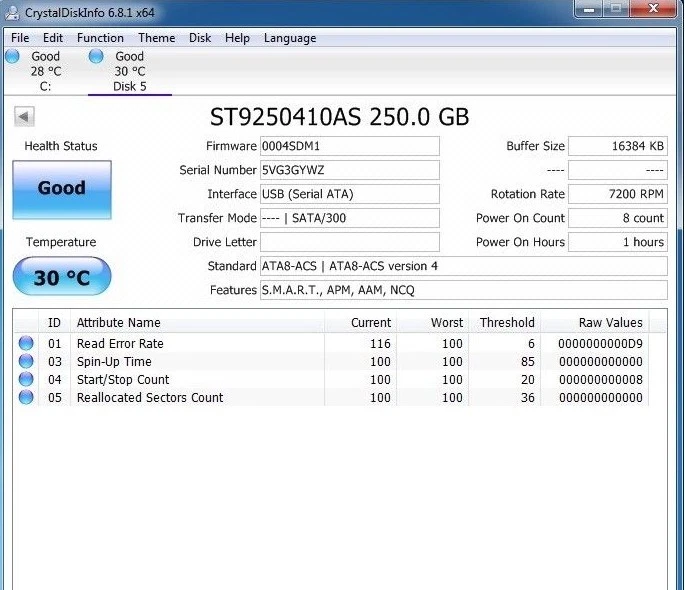
Task: Open the File menu
Action: pos(20,38)
